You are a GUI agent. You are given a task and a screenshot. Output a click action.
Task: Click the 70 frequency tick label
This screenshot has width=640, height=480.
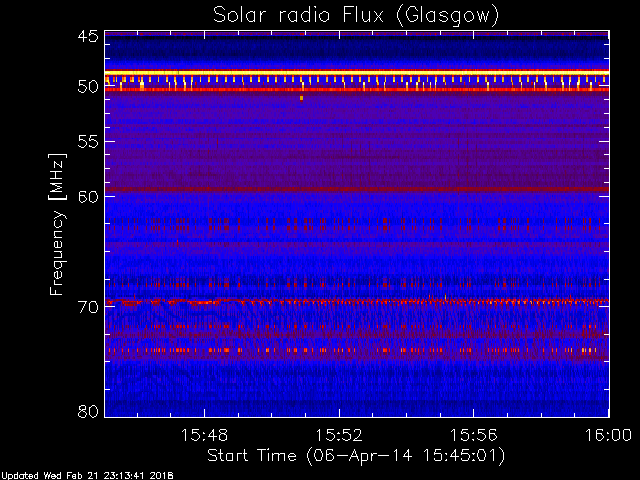(88, 307)
